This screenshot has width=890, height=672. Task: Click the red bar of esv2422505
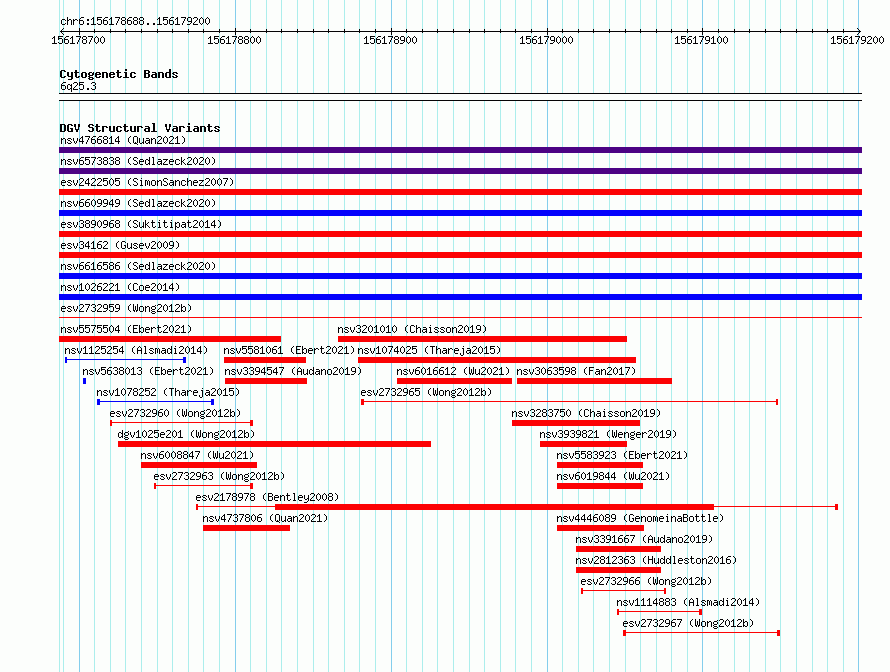tap(460, 192)
